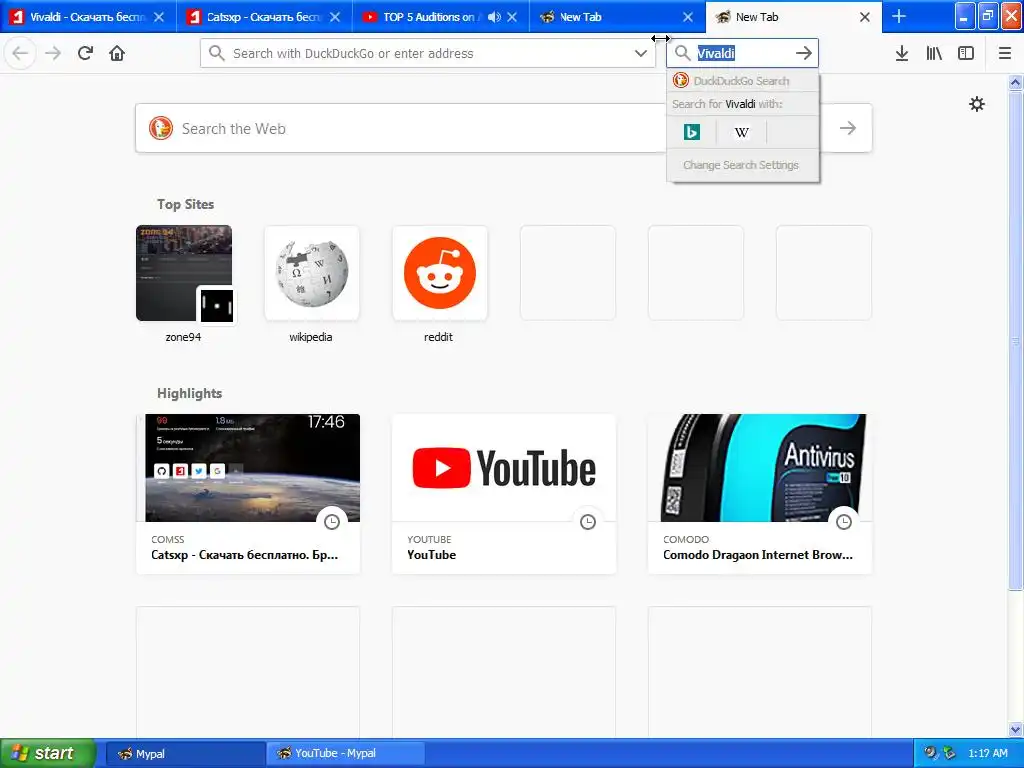The height and width of the screenshot is (768, 1024).
Task: Switch to Mypal taskbar window
Action: point(185,754)
